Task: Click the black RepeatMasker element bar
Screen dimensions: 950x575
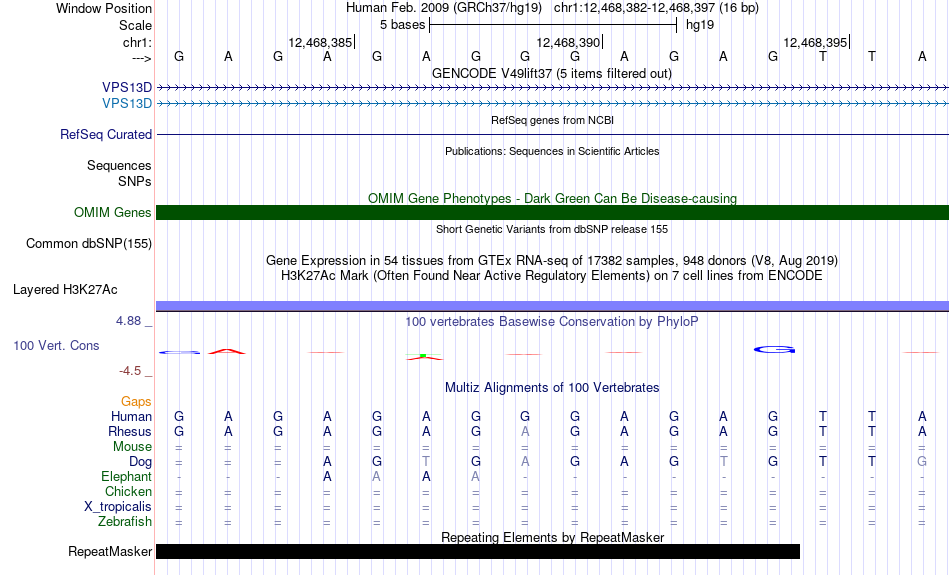Action: click(x=478, y=551)
